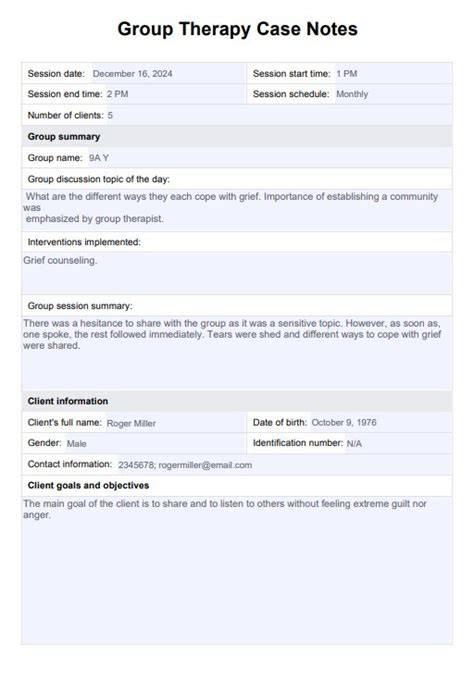Screen dimensions: 474x680
Task: Click the Session date field
Action: (x=168, y=74)
